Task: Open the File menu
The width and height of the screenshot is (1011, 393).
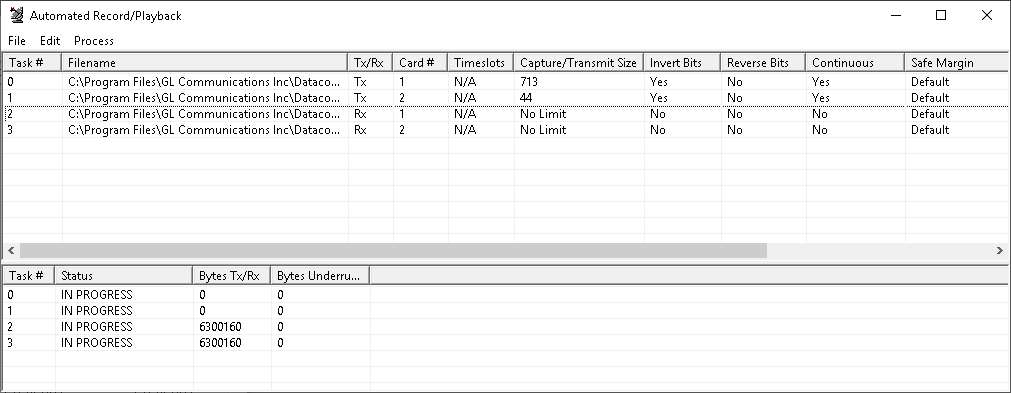Action: tap(17, 41)
